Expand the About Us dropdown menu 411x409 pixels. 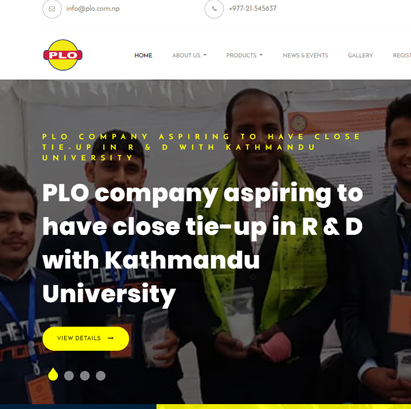(x=189, y=55)
